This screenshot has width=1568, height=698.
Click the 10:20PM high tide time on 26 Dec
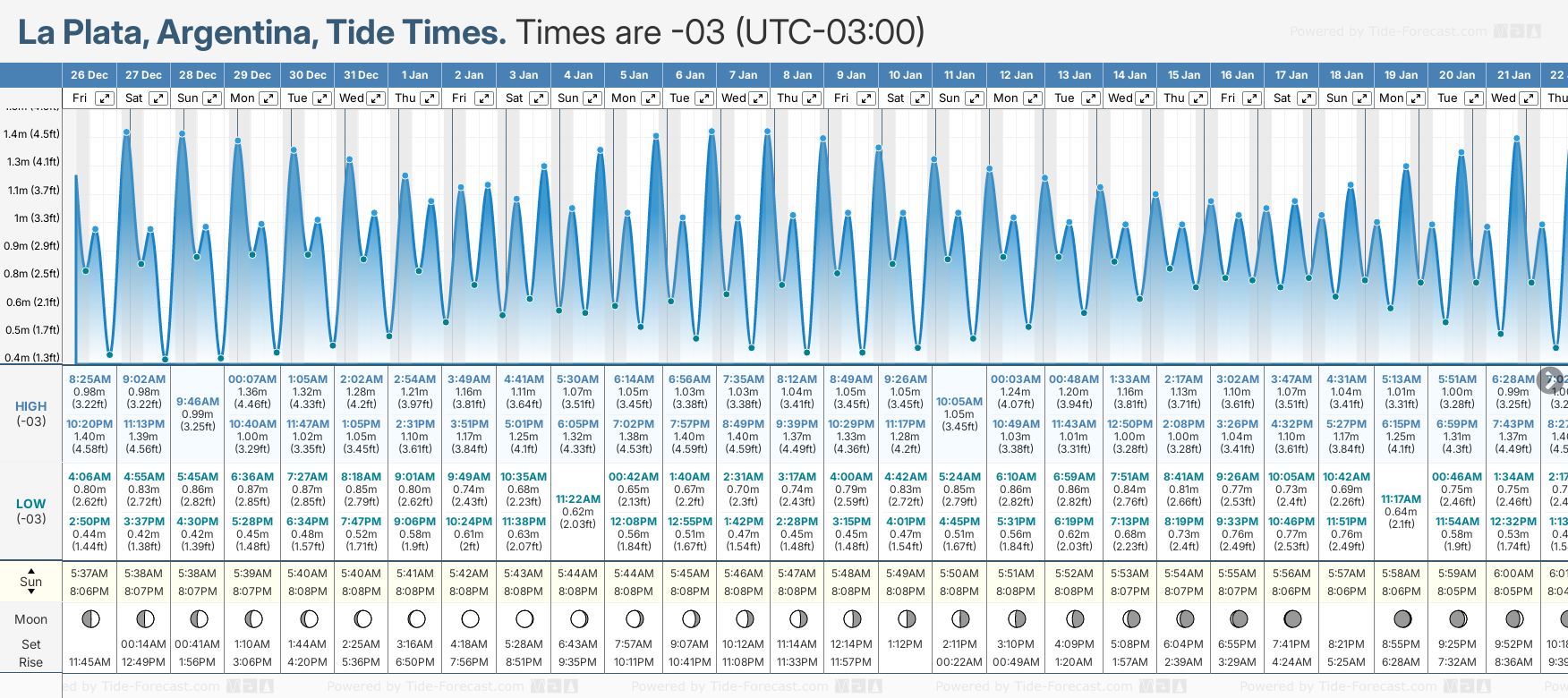[x=89, y=424]
